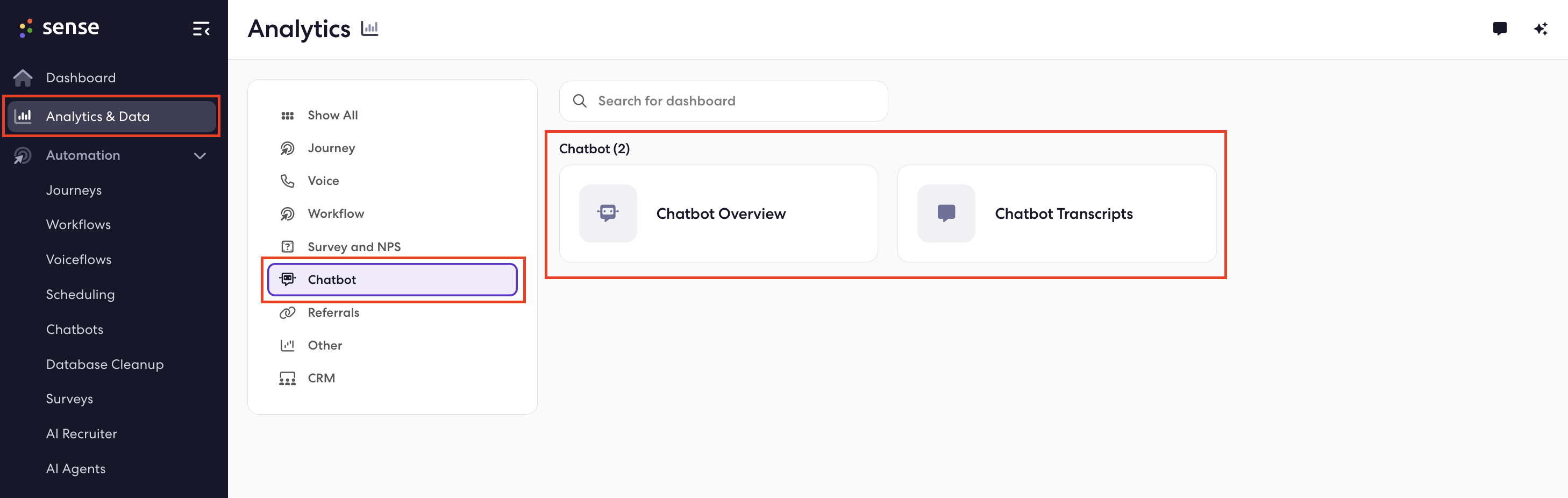The image size is (1568, 498).
Task: Open the Chatbot Transcripts dashboard card
Action: pyautogui.click(x=1057, y=213)
